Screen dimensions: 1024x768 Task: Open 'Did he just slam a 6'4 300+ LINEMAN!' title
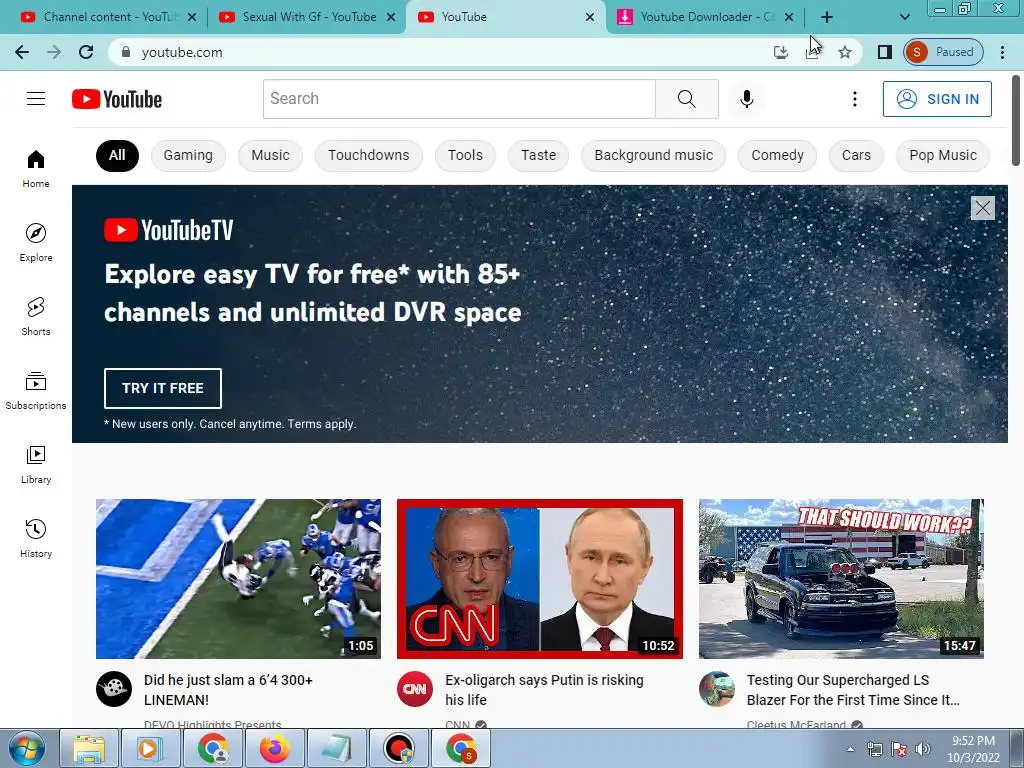click(x=228, y=690)
